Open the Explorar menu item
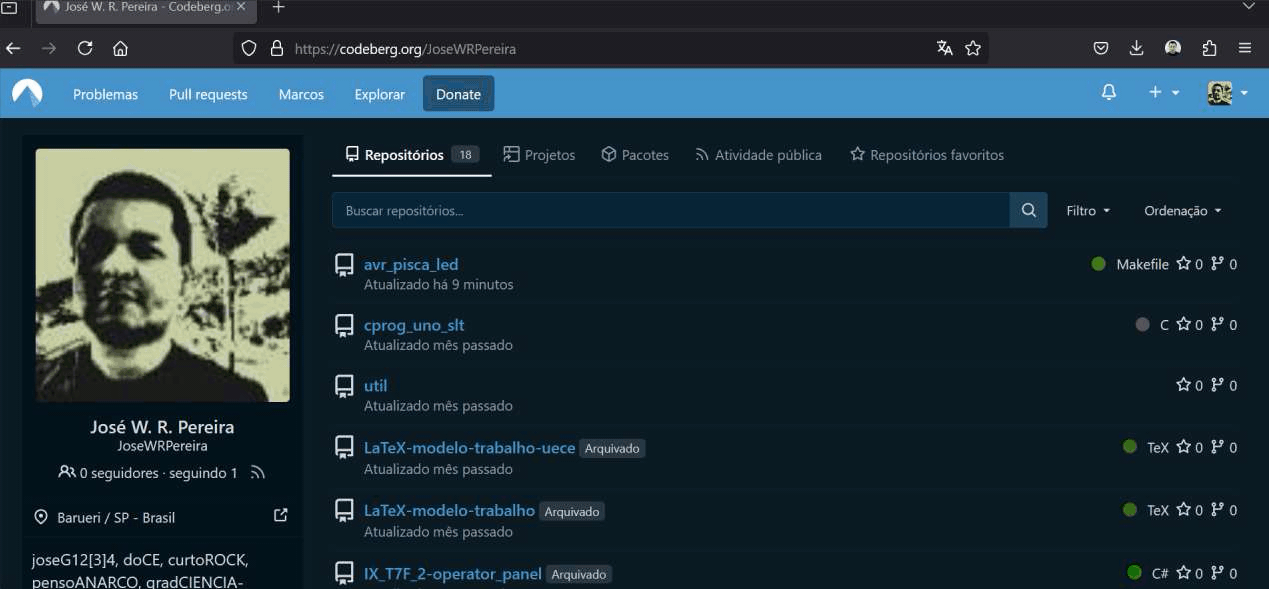This screenshot has height=589, width=1269. click(379, 93)
